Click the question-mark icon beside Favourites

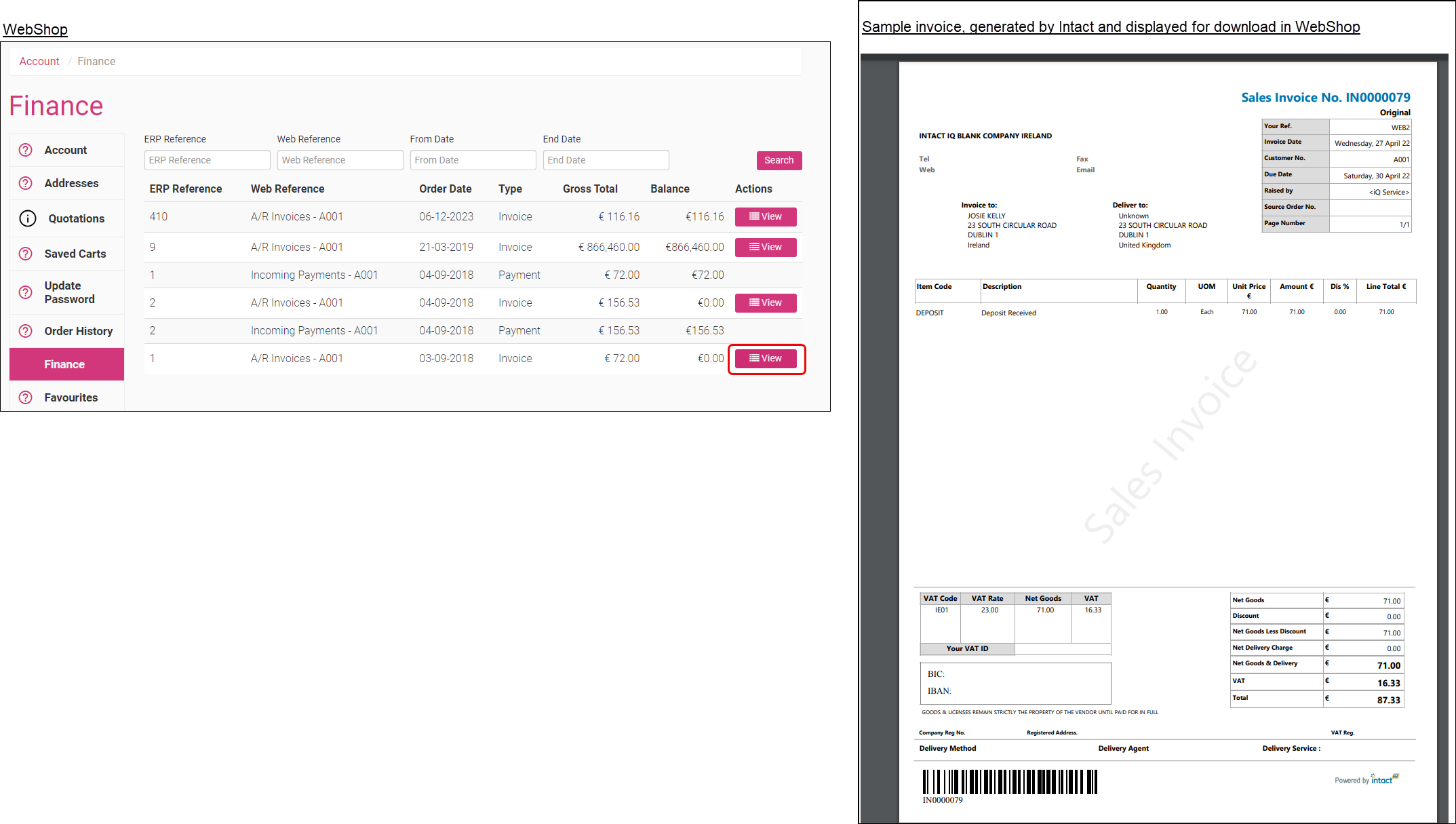[x=26, y=397]
